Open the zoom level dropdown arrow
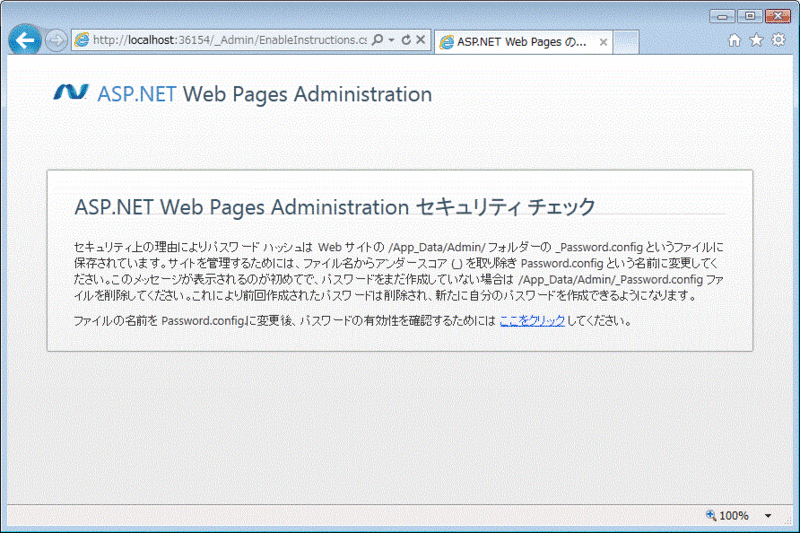The width and height of the screenshot is (800, 533). [x=768, y=516]
